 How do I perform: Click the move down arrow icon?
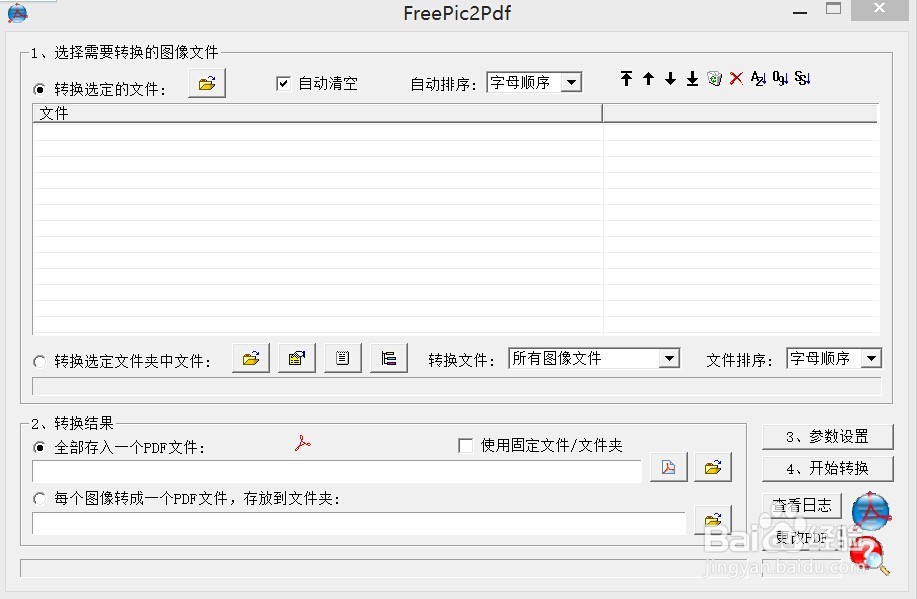pyautogui.click(x=670, y=78)
